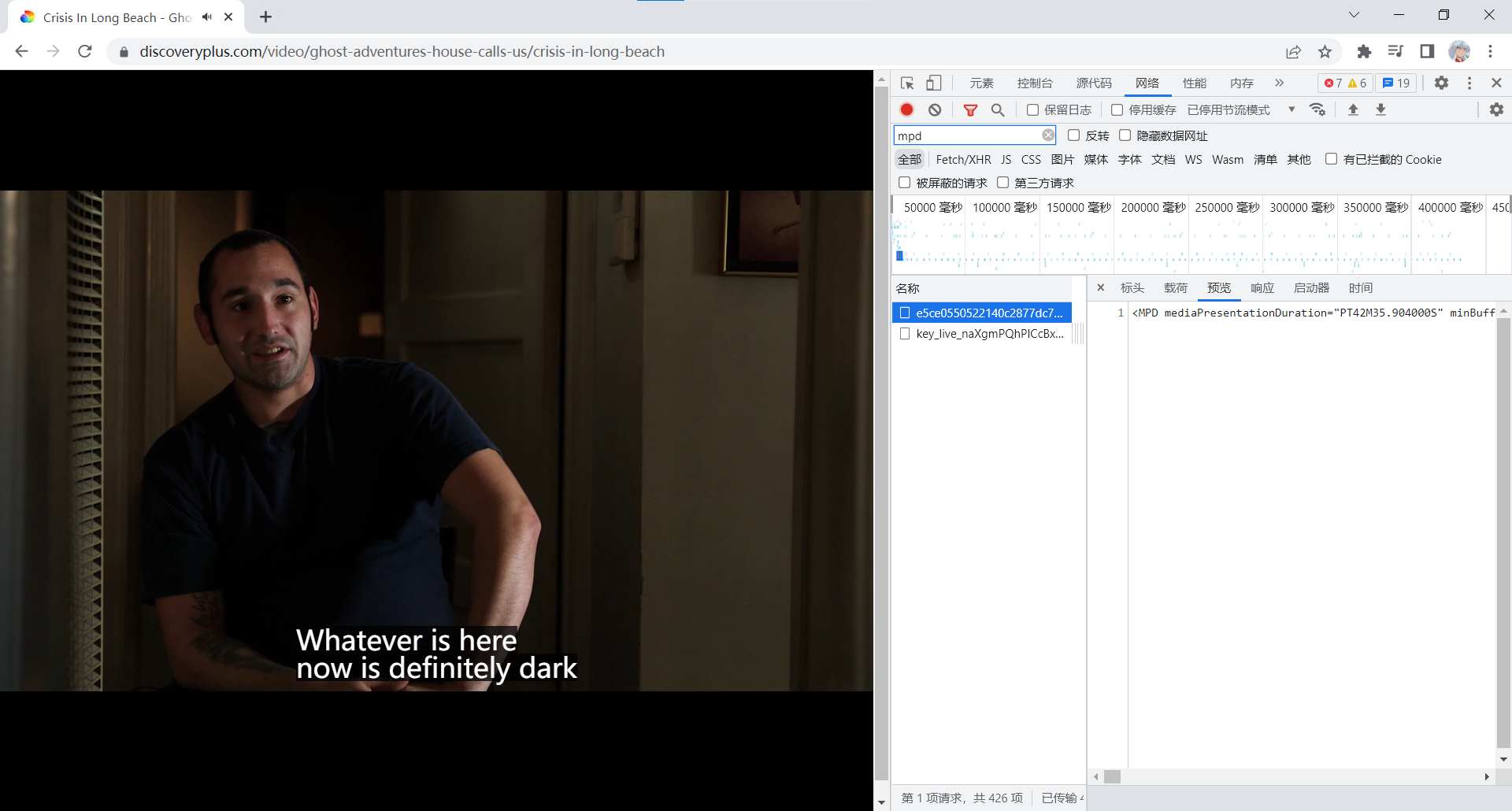The width and height of the screenshot is (1512, 811).
Task: Expand more DevTools tabs chevron
Action: [1279, 83]
